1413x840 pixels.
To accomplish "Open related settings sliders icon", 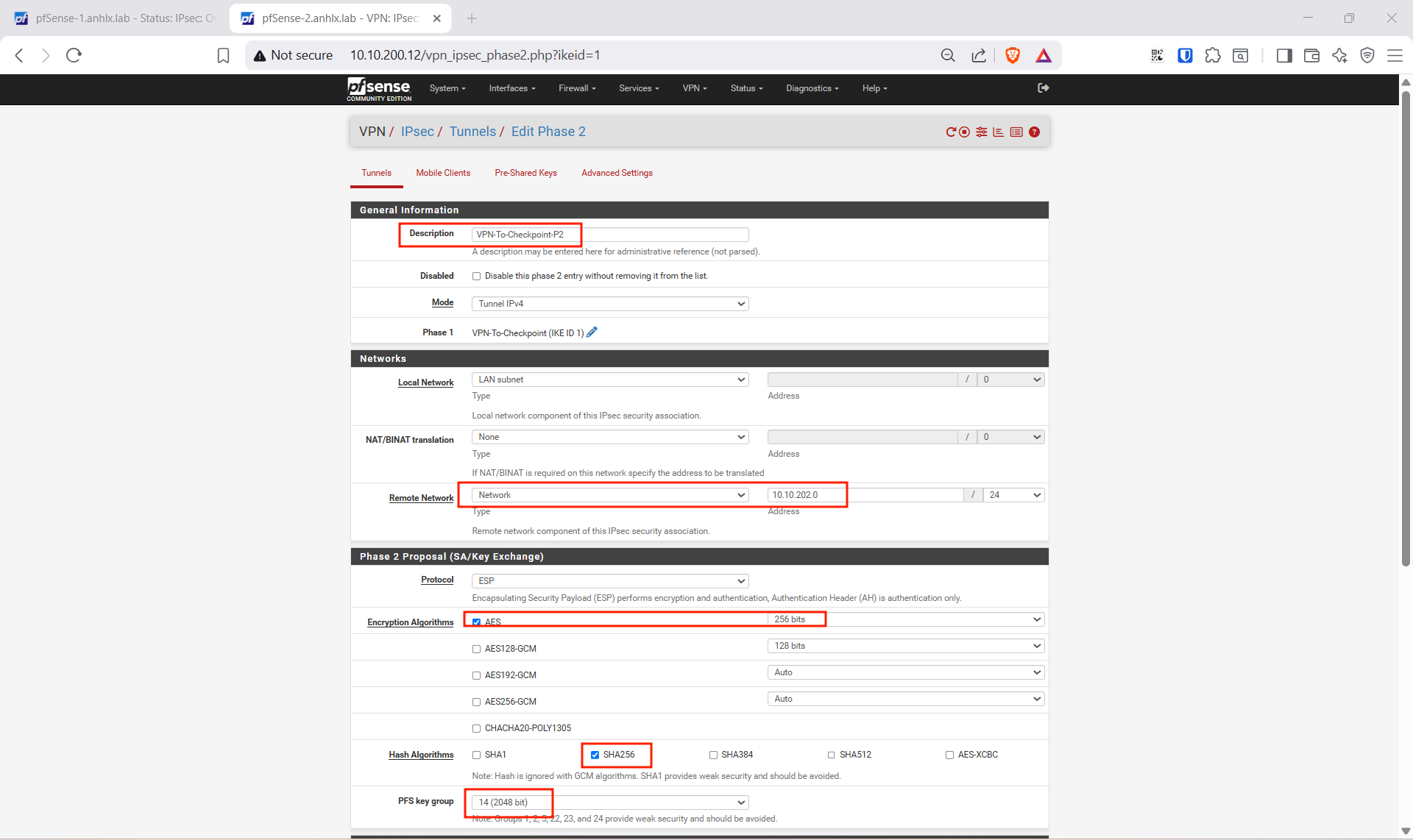I will pos(981,132).
